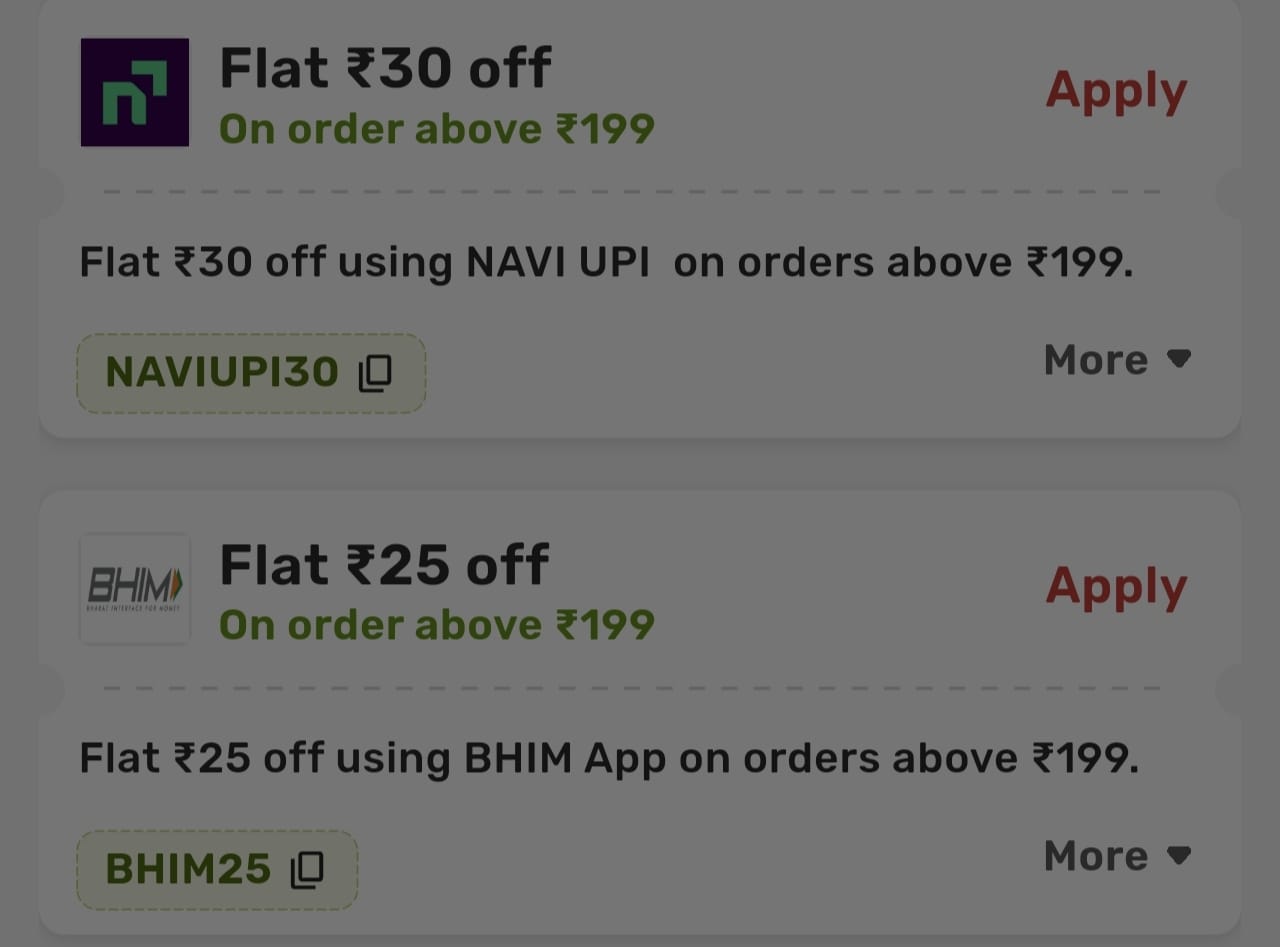Copy the NAVIUPI30 code using copy icon
Viewport: 1280px width, 947px height.
tap(375, 373)
